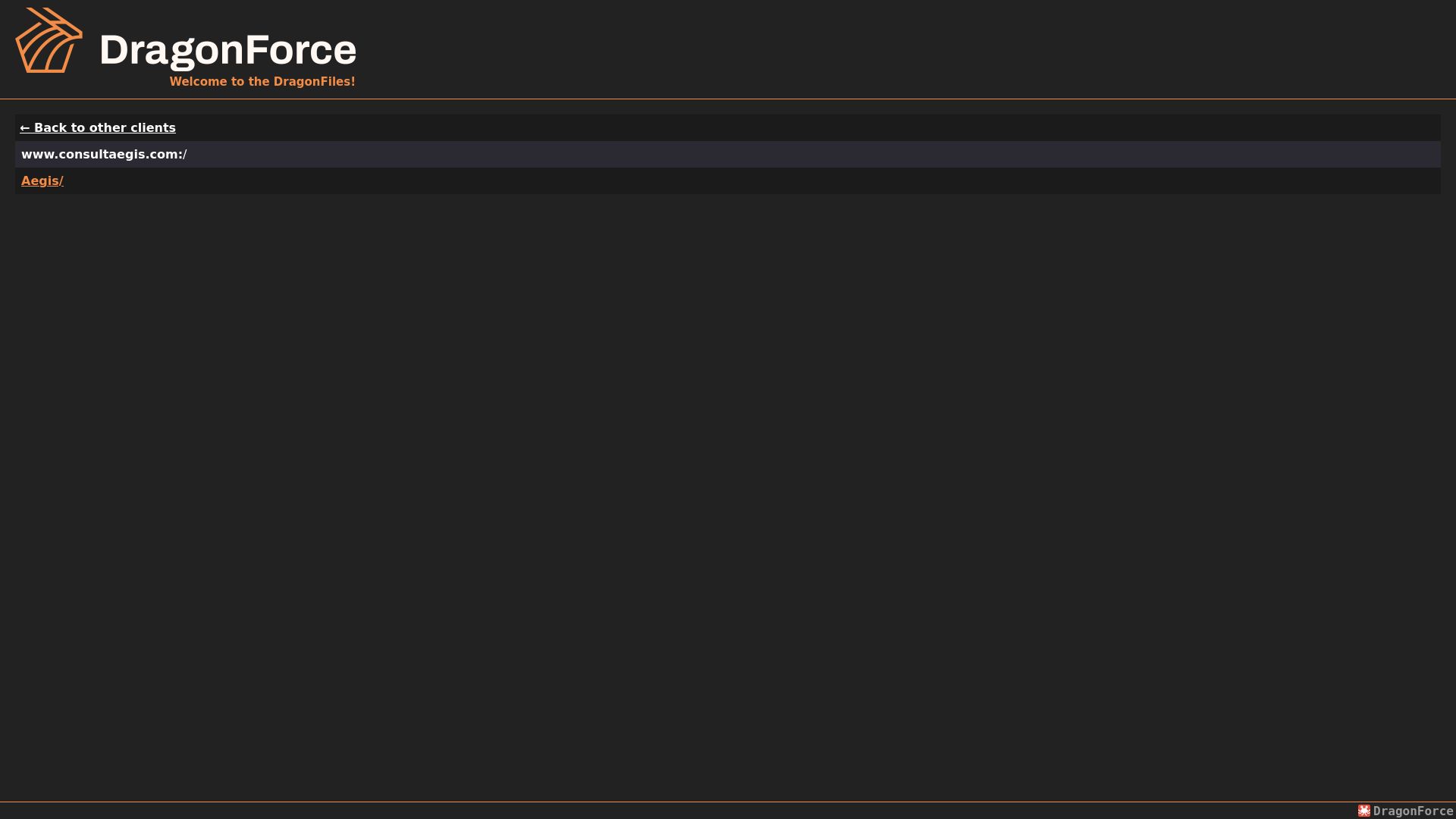This screenshot has width=1456, height=819.
Task: Click the orange dragon wing logo
Action: [49, 40]
